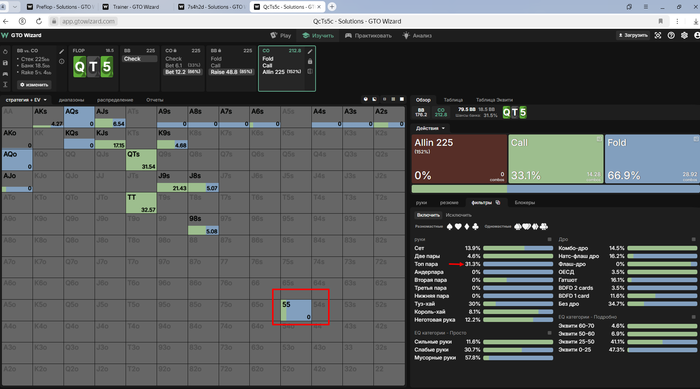The width and height of the screenshot is (700, 389).
Task: Toggle the offsuit spade suit filter
Action: click(x=450, y=226)
